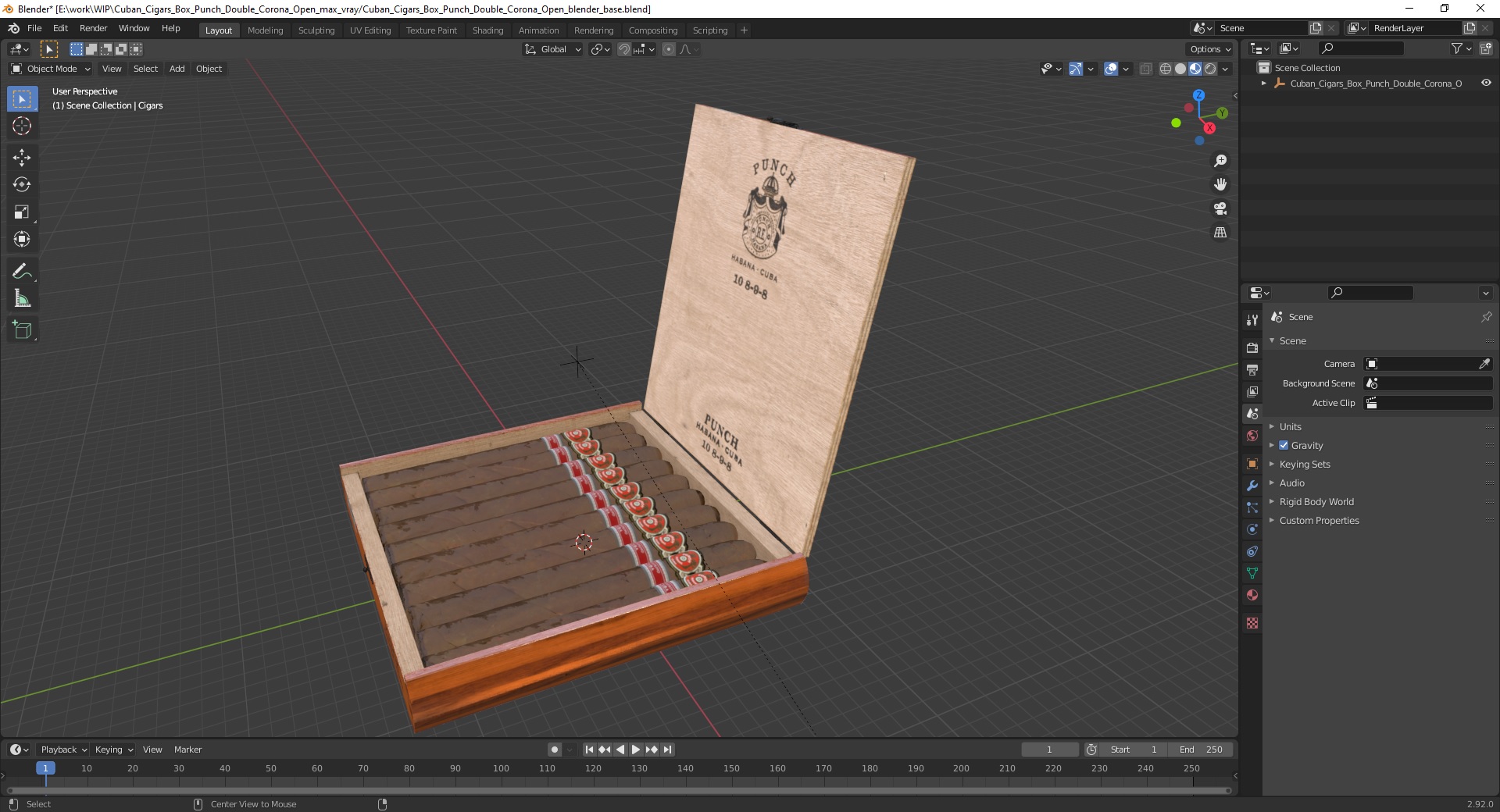Open the Options dropdown
The height and width of the screenshot is (812, 1500).
(1210, 49)
